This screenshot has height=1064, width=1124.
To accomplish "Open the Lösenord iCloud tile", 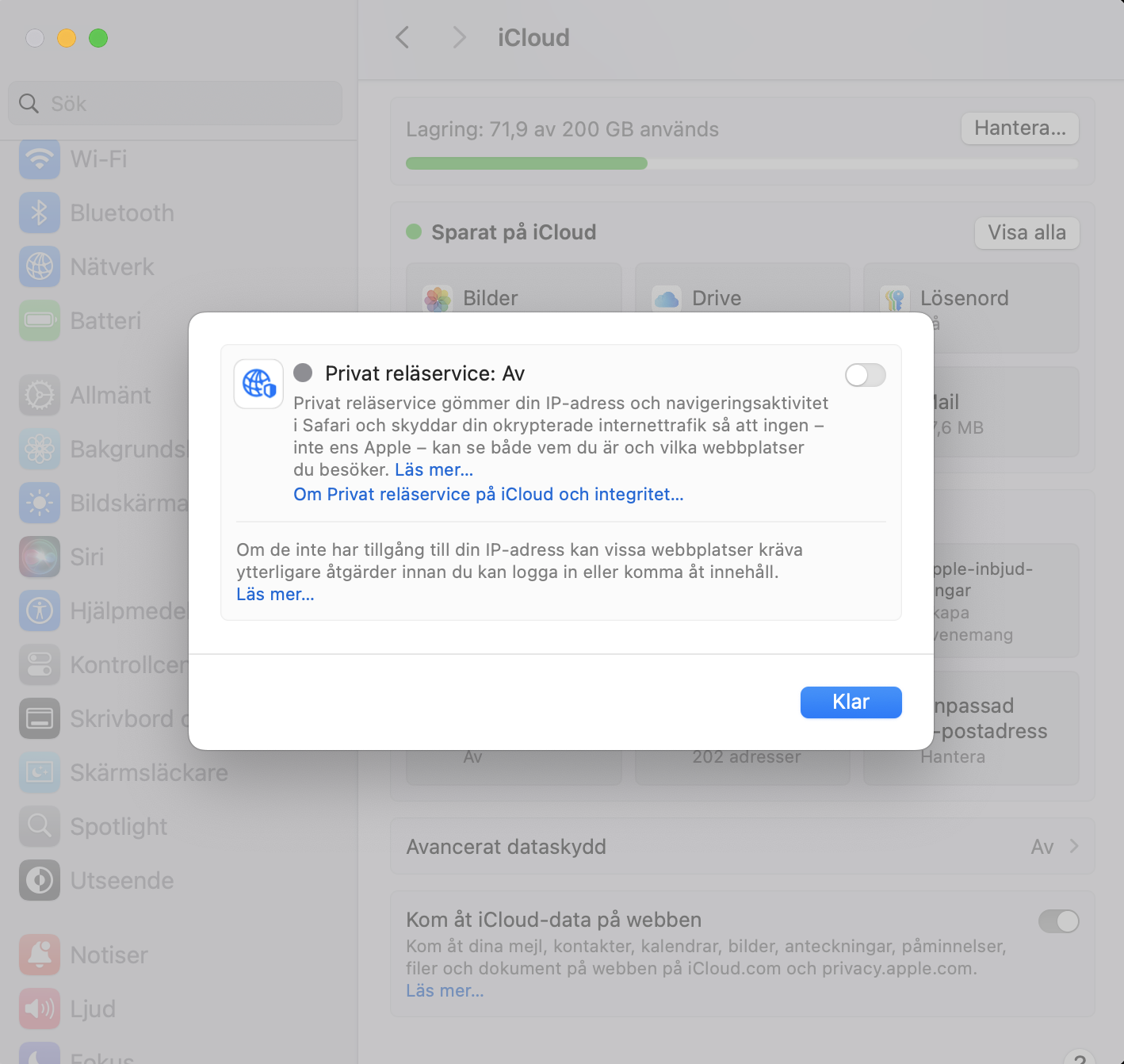I will pyautogui.click(x=971, y=308).
